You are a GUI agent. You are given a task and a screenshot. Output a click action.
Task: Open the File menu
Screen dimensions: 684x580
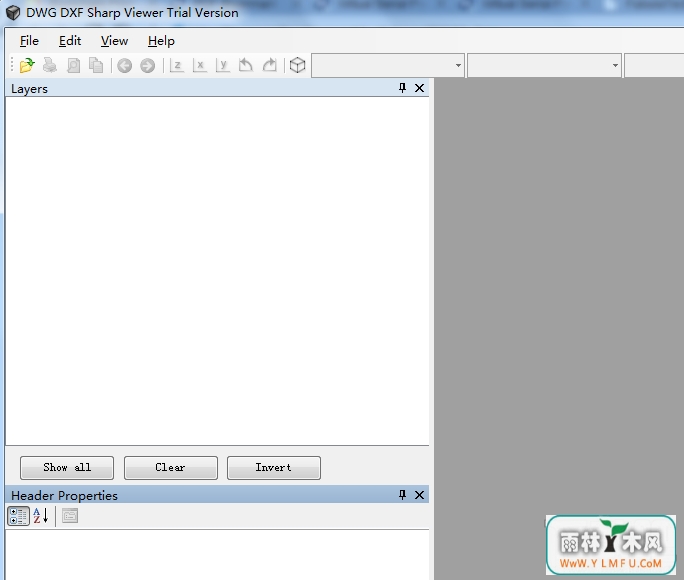(29, 41)
